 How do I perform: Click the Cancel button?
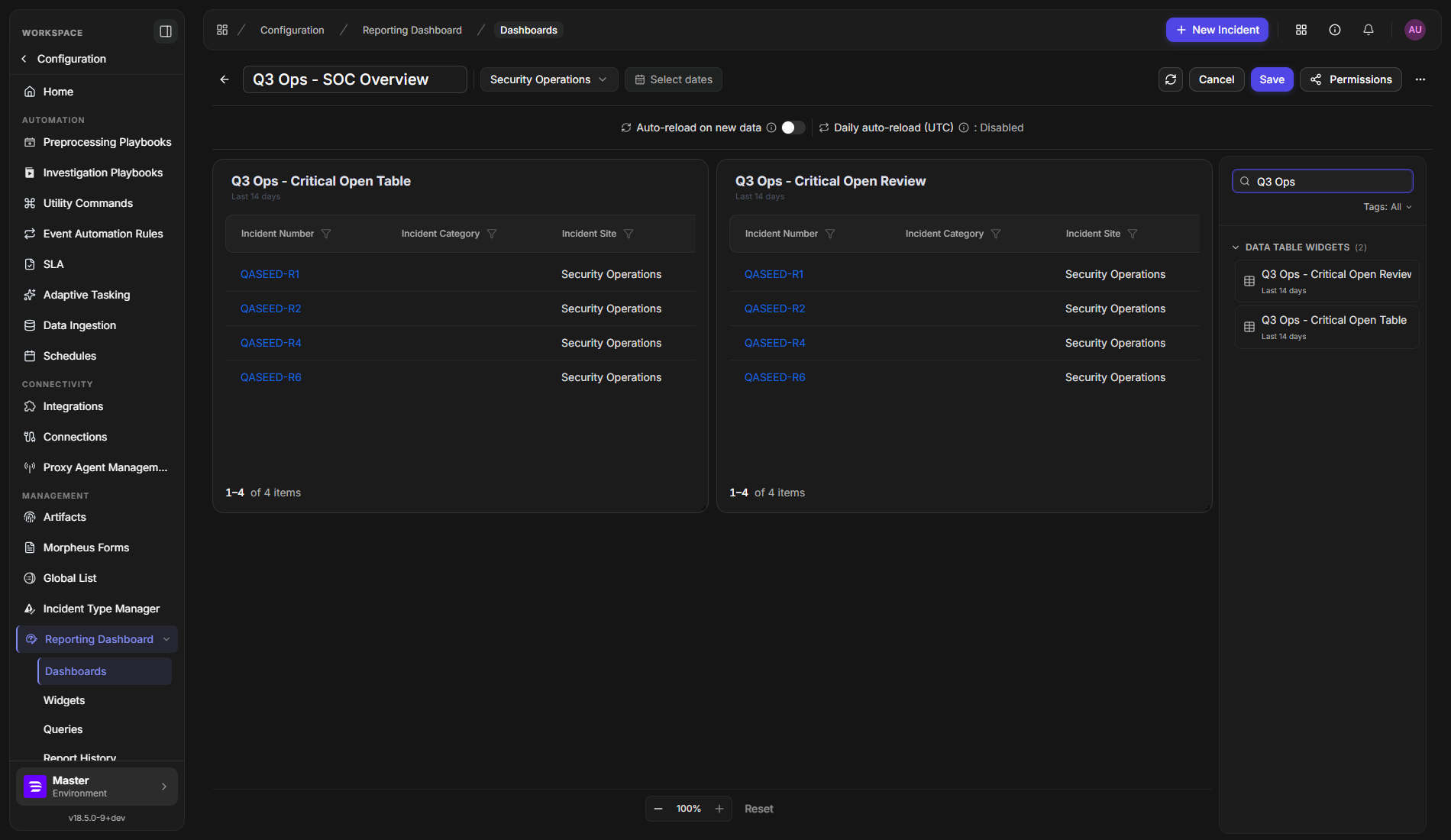(x=1217, y=79)
